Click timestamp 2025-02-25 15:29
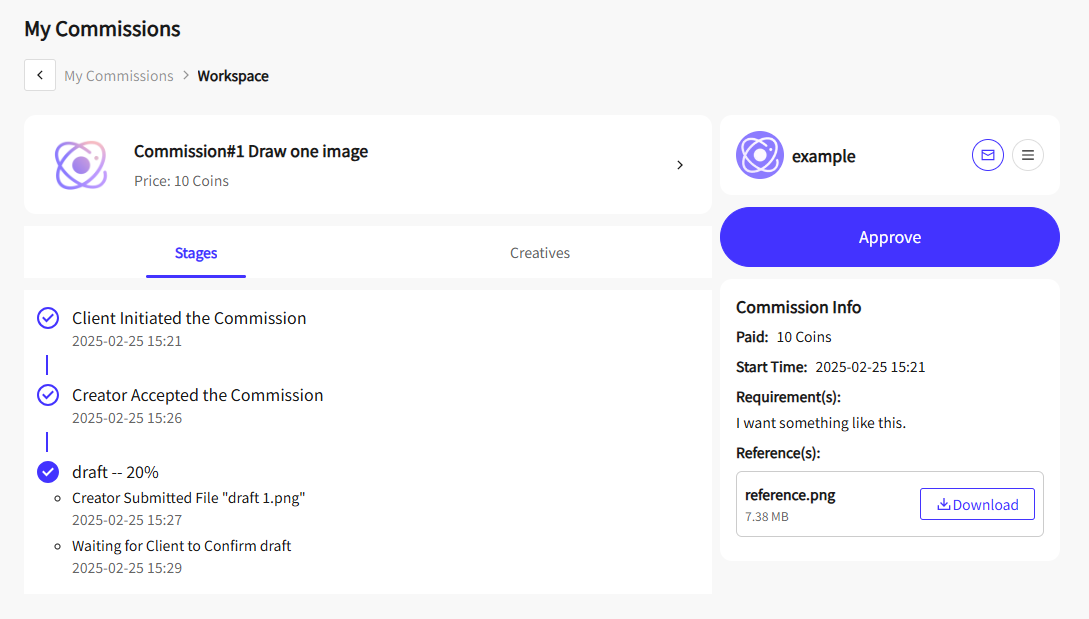Screen dimensions: 1089x619 click(127, 568)
